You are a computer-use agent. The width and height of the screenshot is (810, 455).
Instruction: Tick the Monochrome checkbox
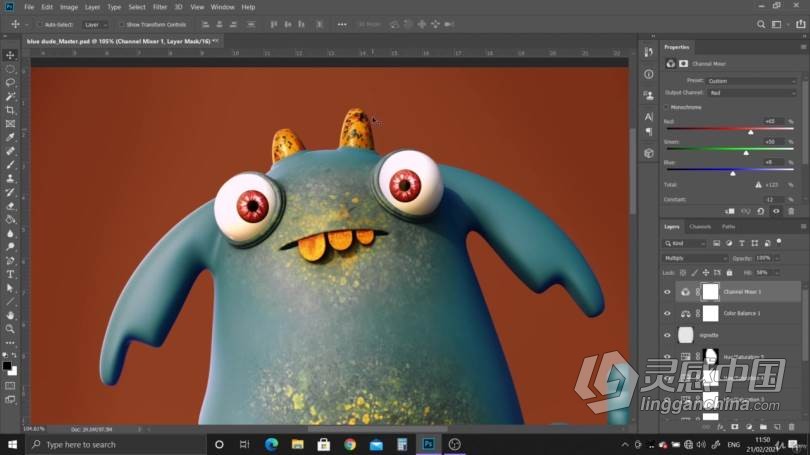click(666, 107)
